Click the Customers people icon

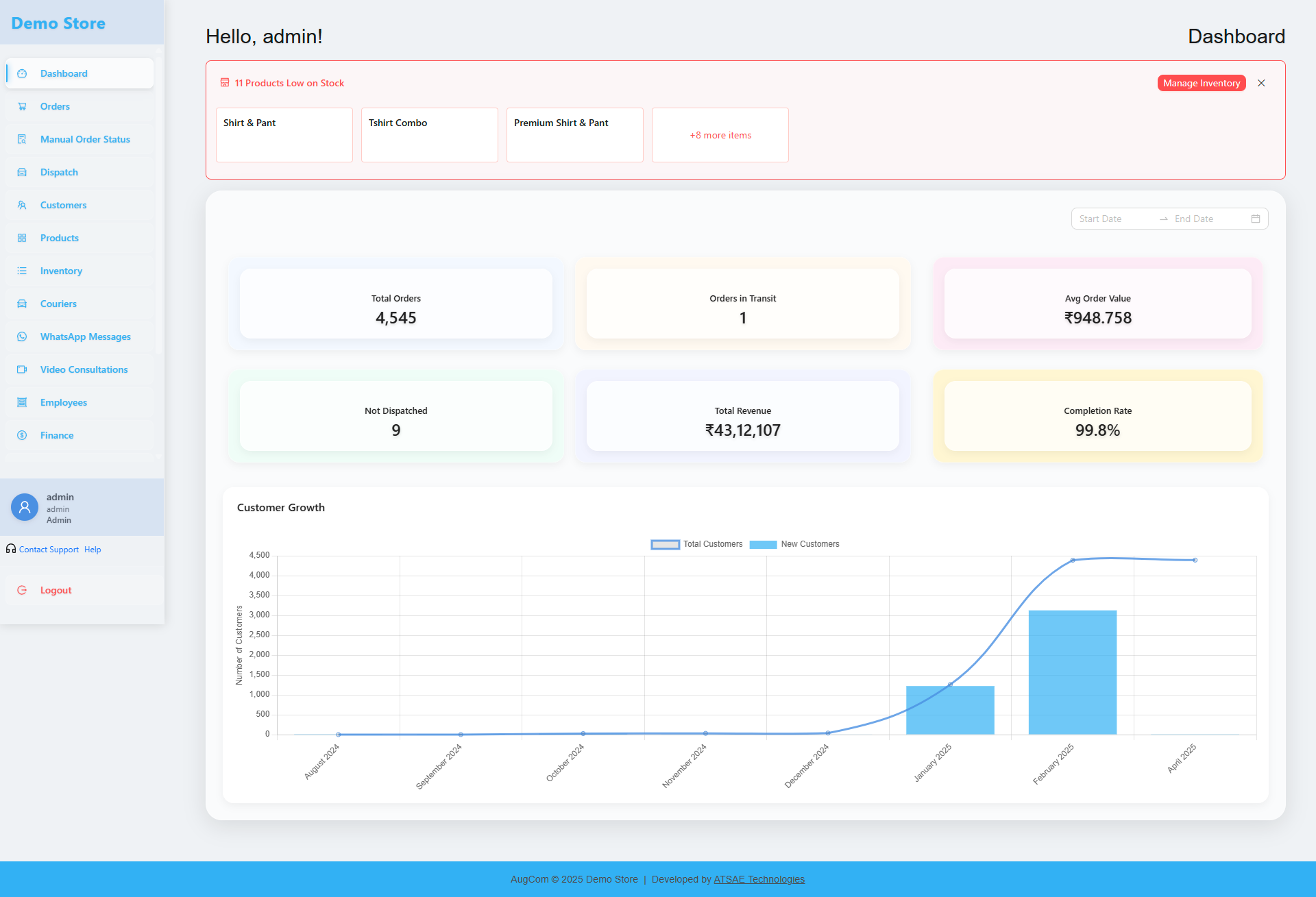tap(22, 205)
